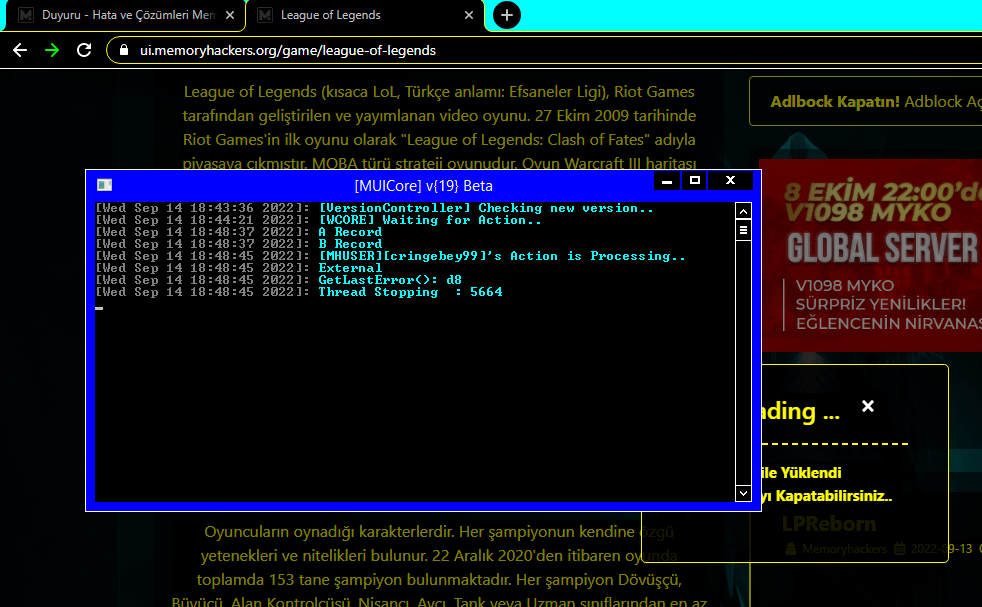The height and width of the screenshot is (607, 982).
Task: Click the 'Yüklendi' popup text
Action: 810,472
